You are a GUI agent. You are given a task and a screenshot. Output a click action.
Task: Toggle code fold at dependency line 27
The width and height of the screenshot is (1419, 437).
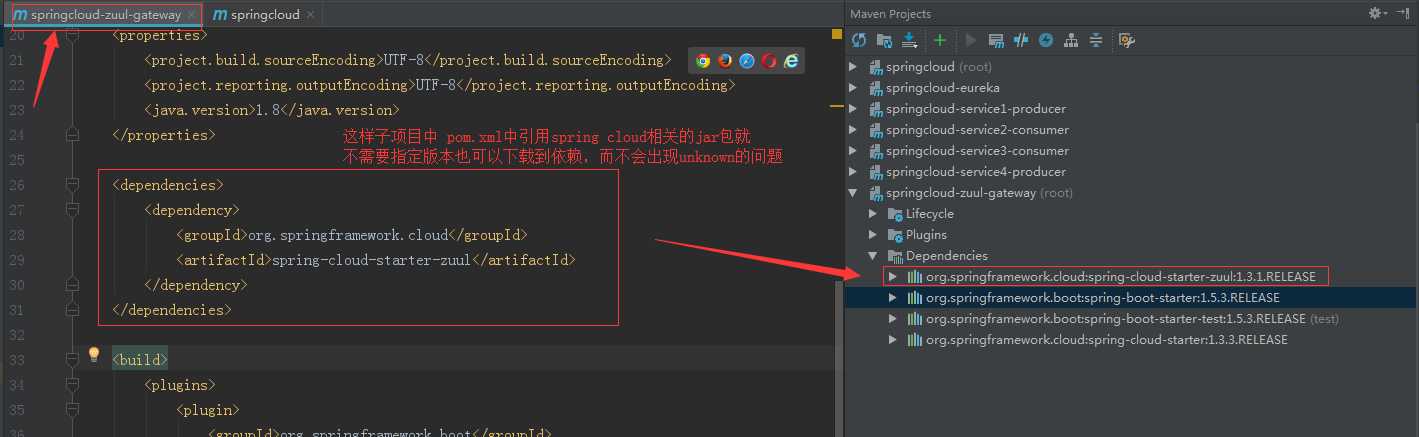[x=72, y=210]
